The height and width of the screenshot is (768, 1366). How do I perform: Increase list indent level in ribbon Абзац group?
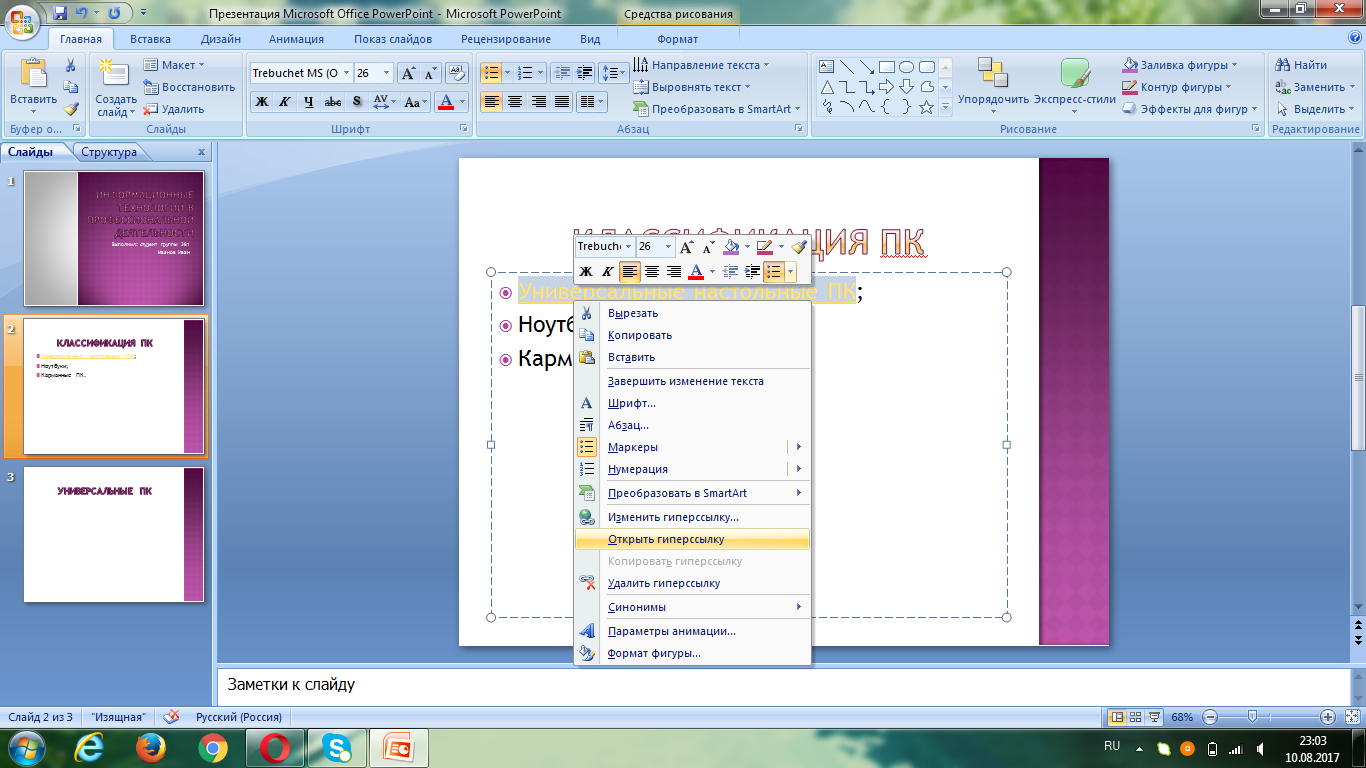585,73
